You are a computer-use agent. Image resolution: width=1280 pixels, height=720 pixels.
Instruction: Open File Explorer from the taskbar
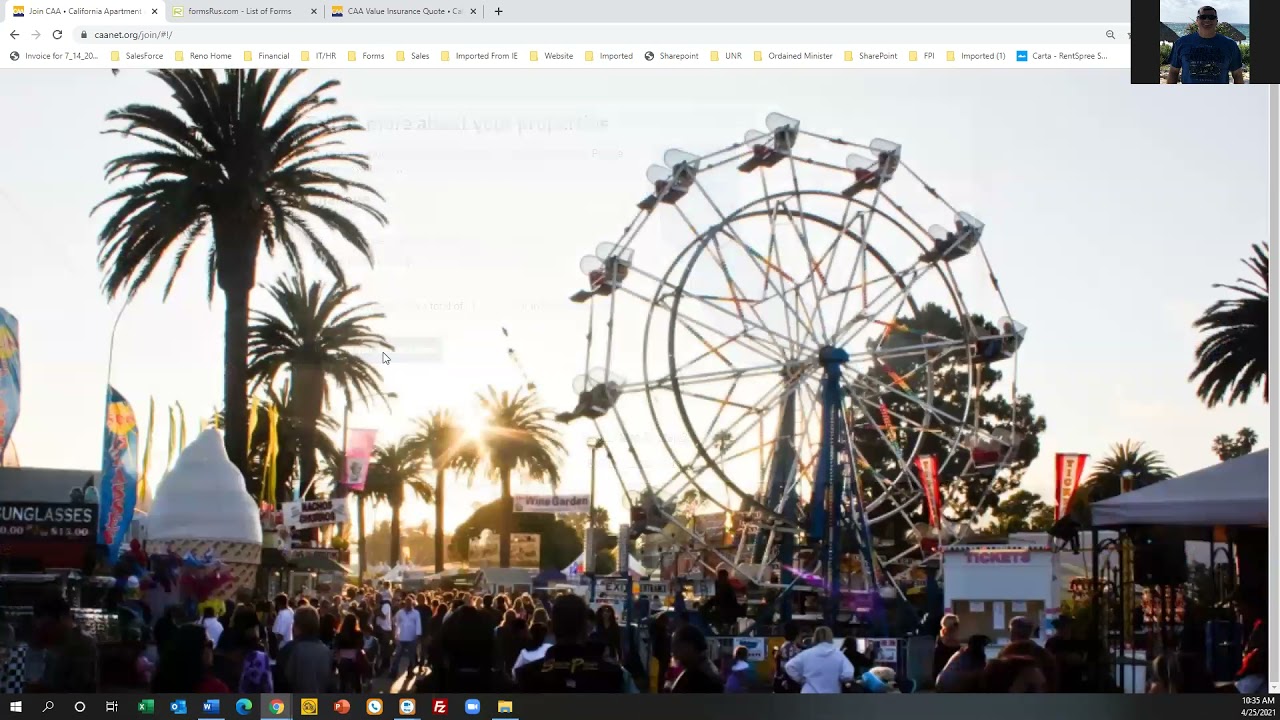(x=505, y=706)
